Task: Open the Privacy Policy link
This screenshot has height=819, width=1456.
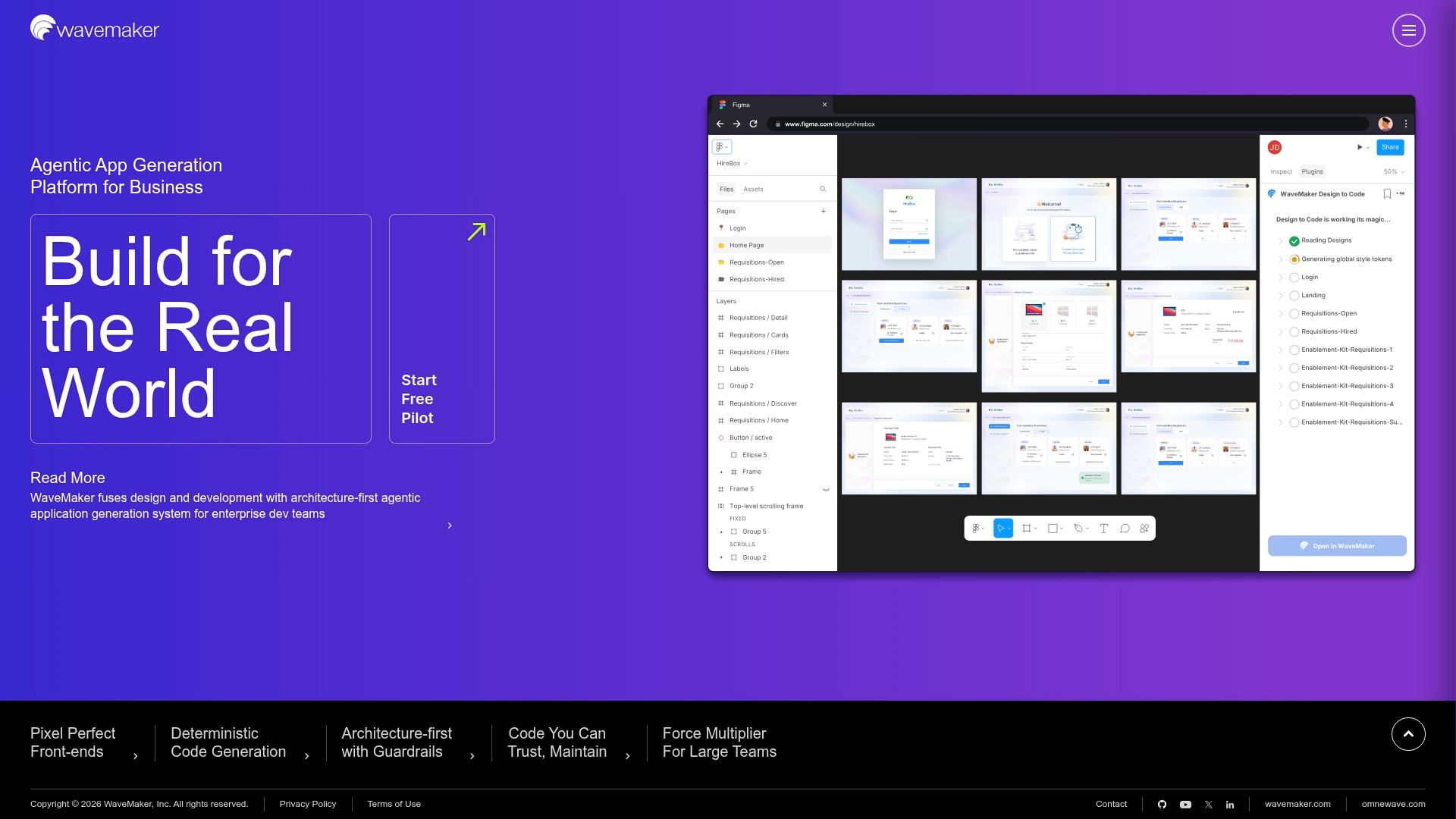Action: tap(308, 805)
